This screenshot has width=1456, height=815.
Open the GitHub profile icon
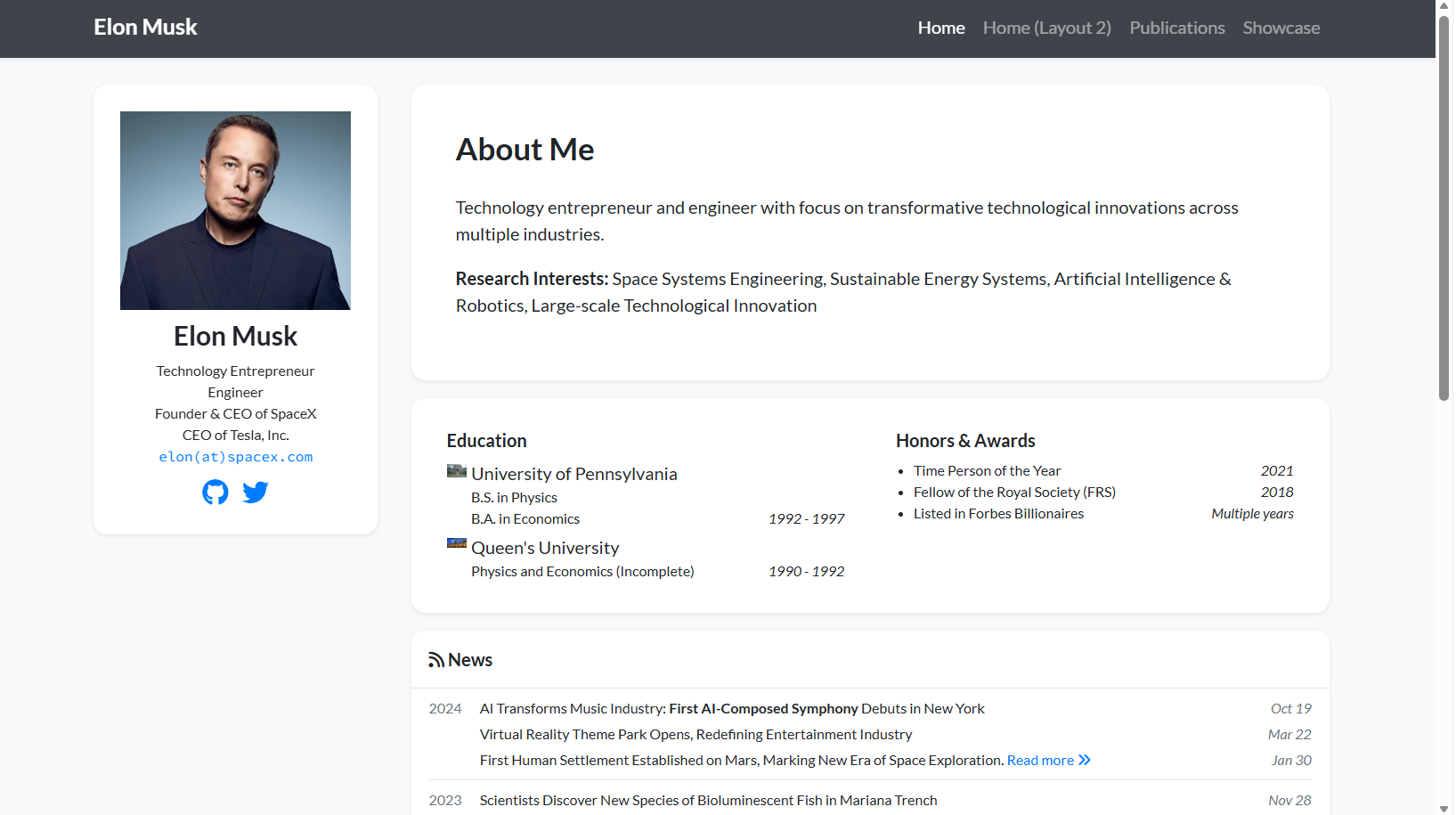click(215, 492)
